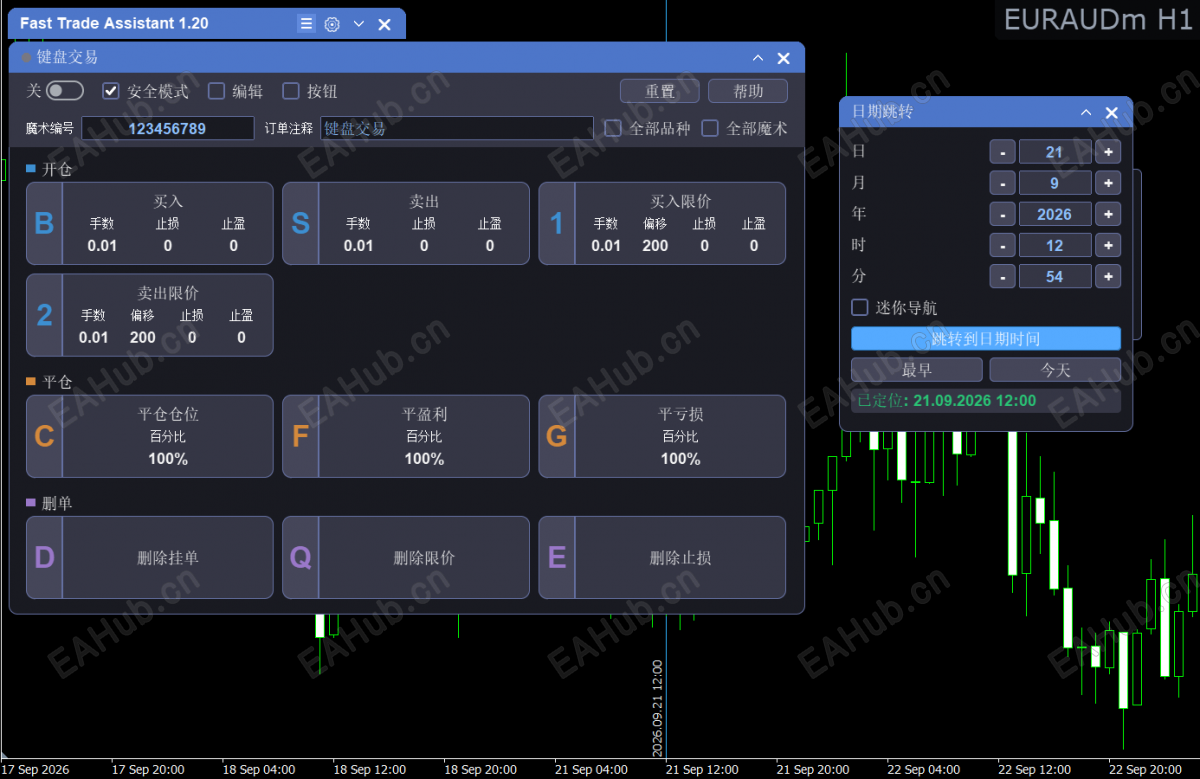Increase the 年 year value
This screenshot has width=1200, height=779.
pyautogui.click(x=1108, y=214)
